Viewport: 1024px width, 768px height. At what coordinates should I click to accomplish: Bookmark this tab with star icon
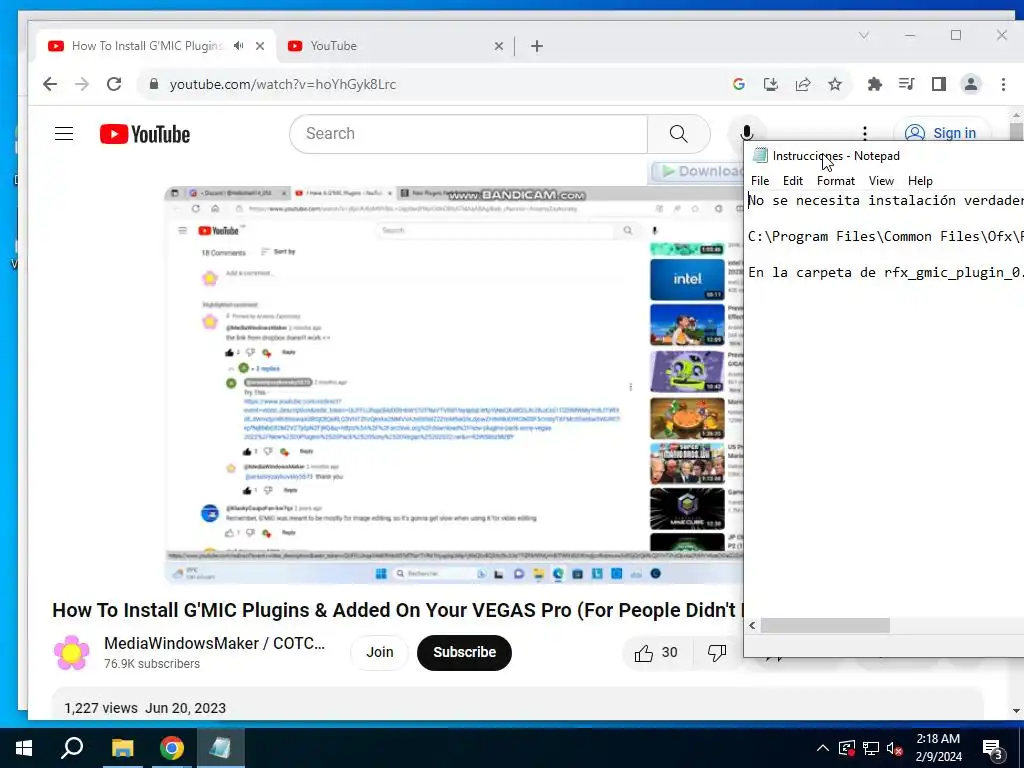(x=835, y=84)
